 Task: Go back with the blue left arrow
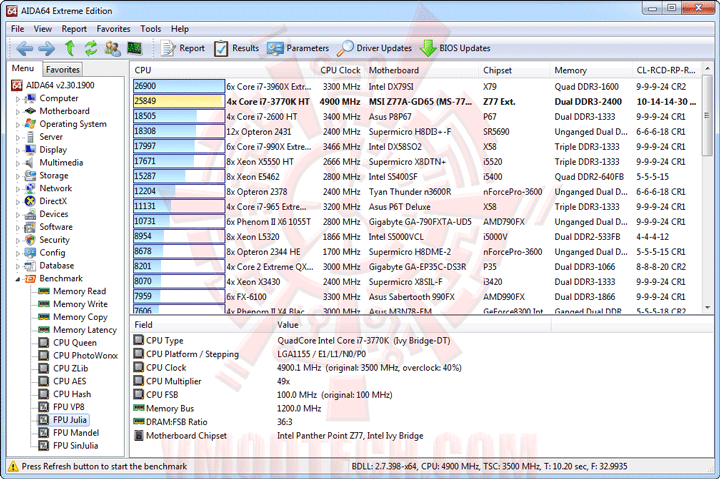tap(24, 48)
